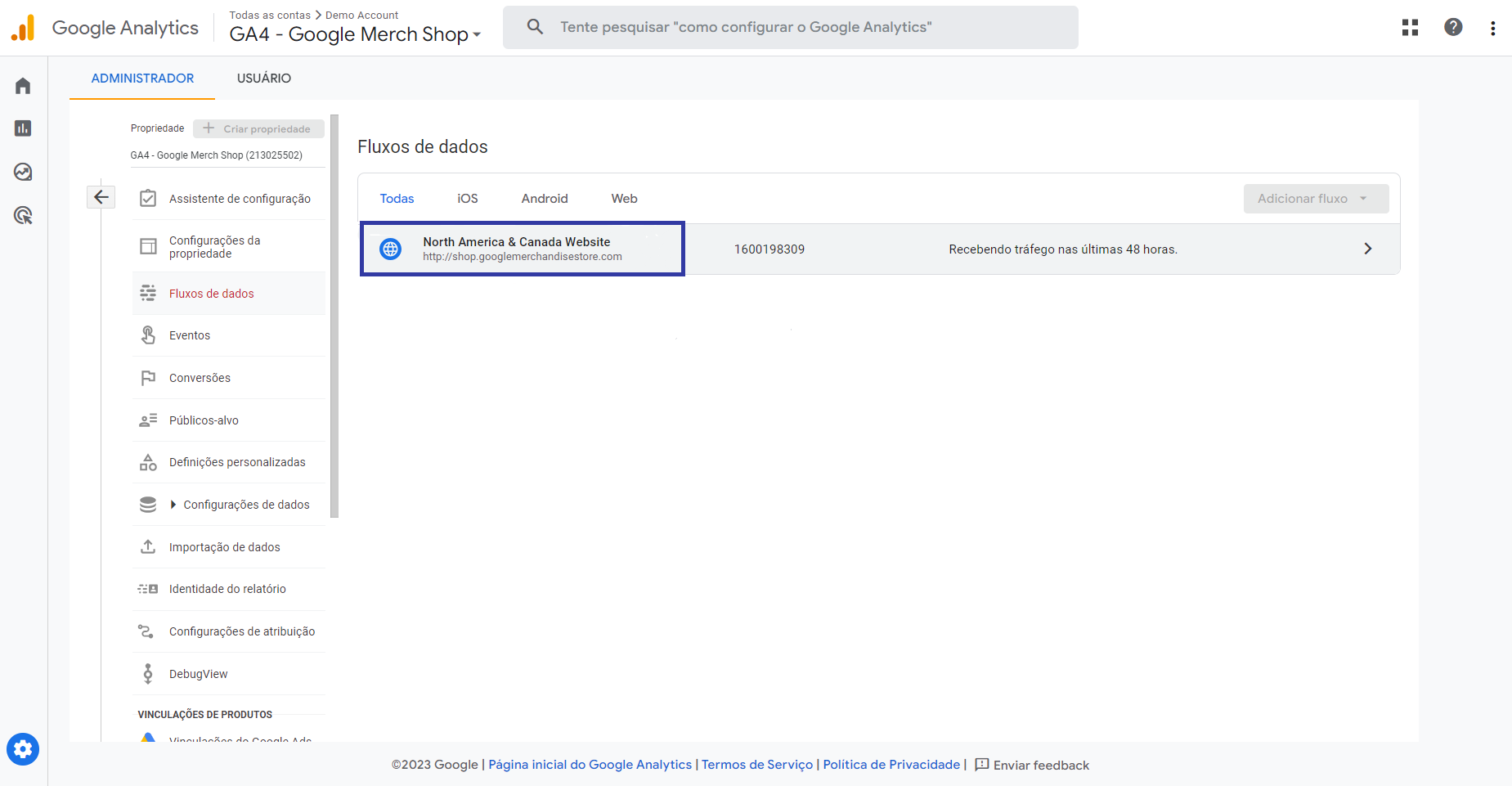
Task: Click property name GA4 - Google Merch Shop (213025502)
Action: (216, 155)
